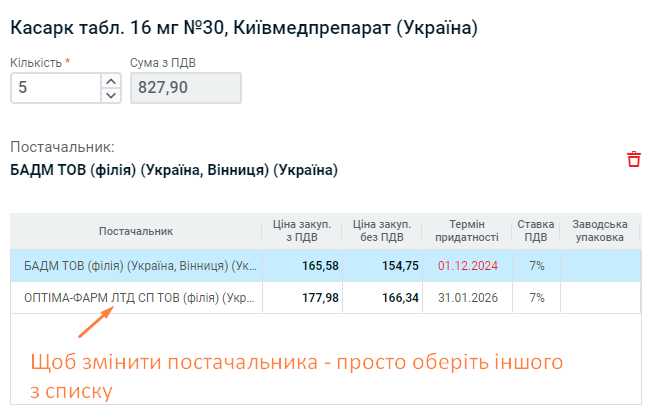Click price without VAT 154,75
The image size is (652, 415).
click(x=400, y=266)
